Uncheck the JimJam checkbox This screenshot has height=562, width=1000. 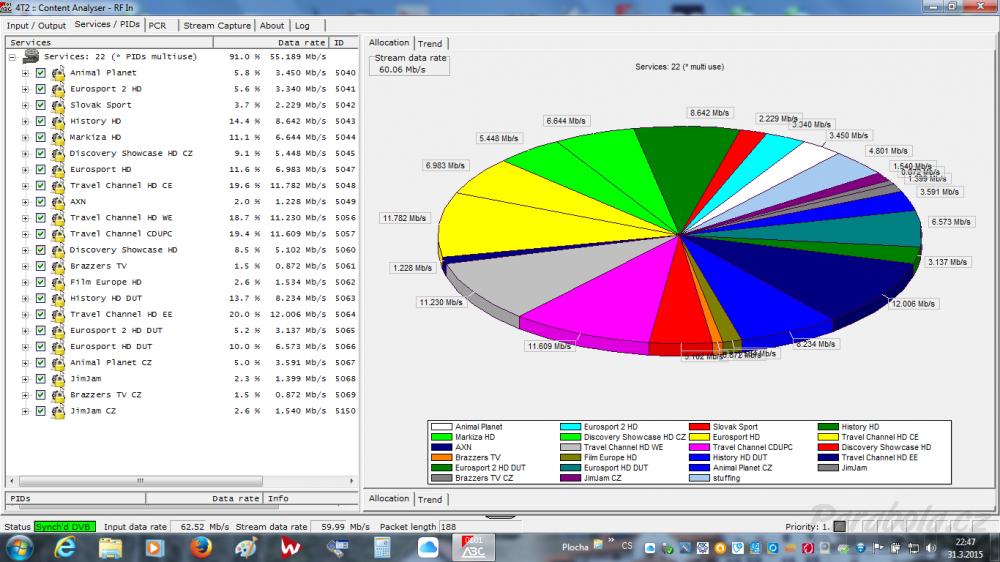41,379
